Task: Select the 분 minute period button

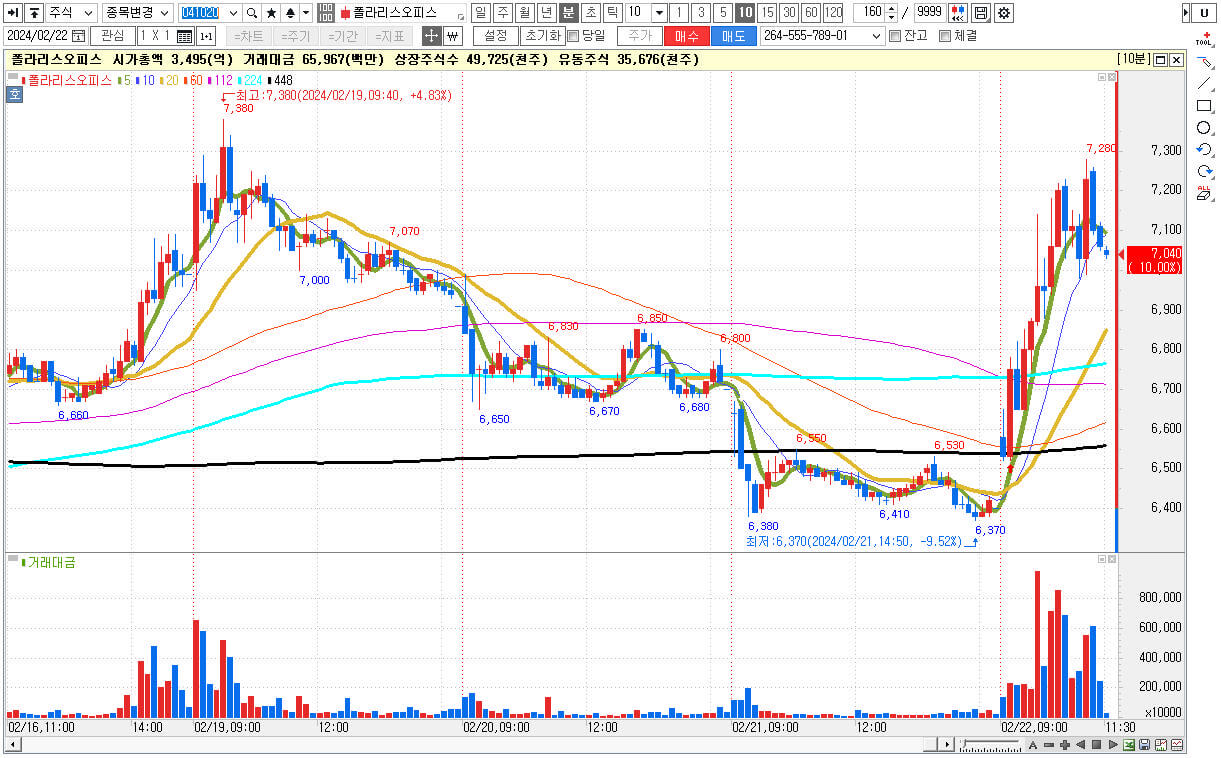Action: click(569, 13)
